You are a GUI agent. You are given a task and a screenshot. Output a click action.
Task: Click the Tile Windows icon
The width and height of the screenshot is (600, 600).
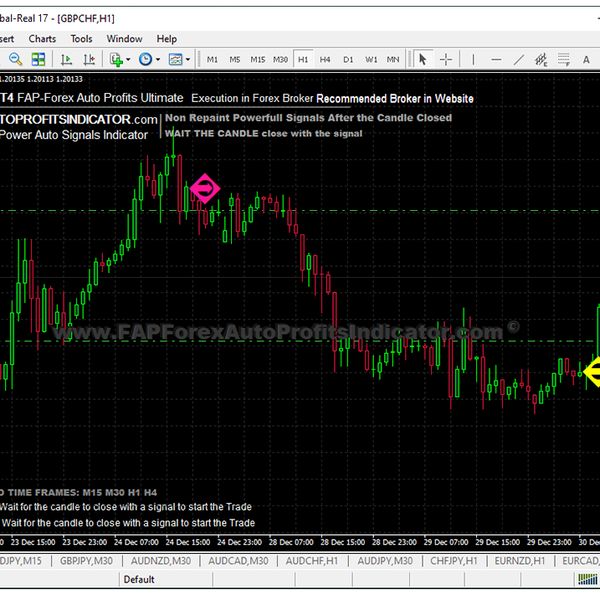click(38, 59)
